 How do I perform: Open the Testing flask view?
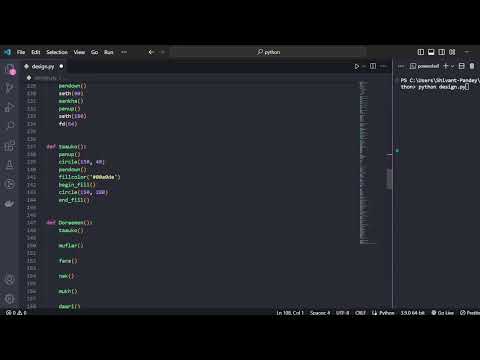[x=10, y=165]
